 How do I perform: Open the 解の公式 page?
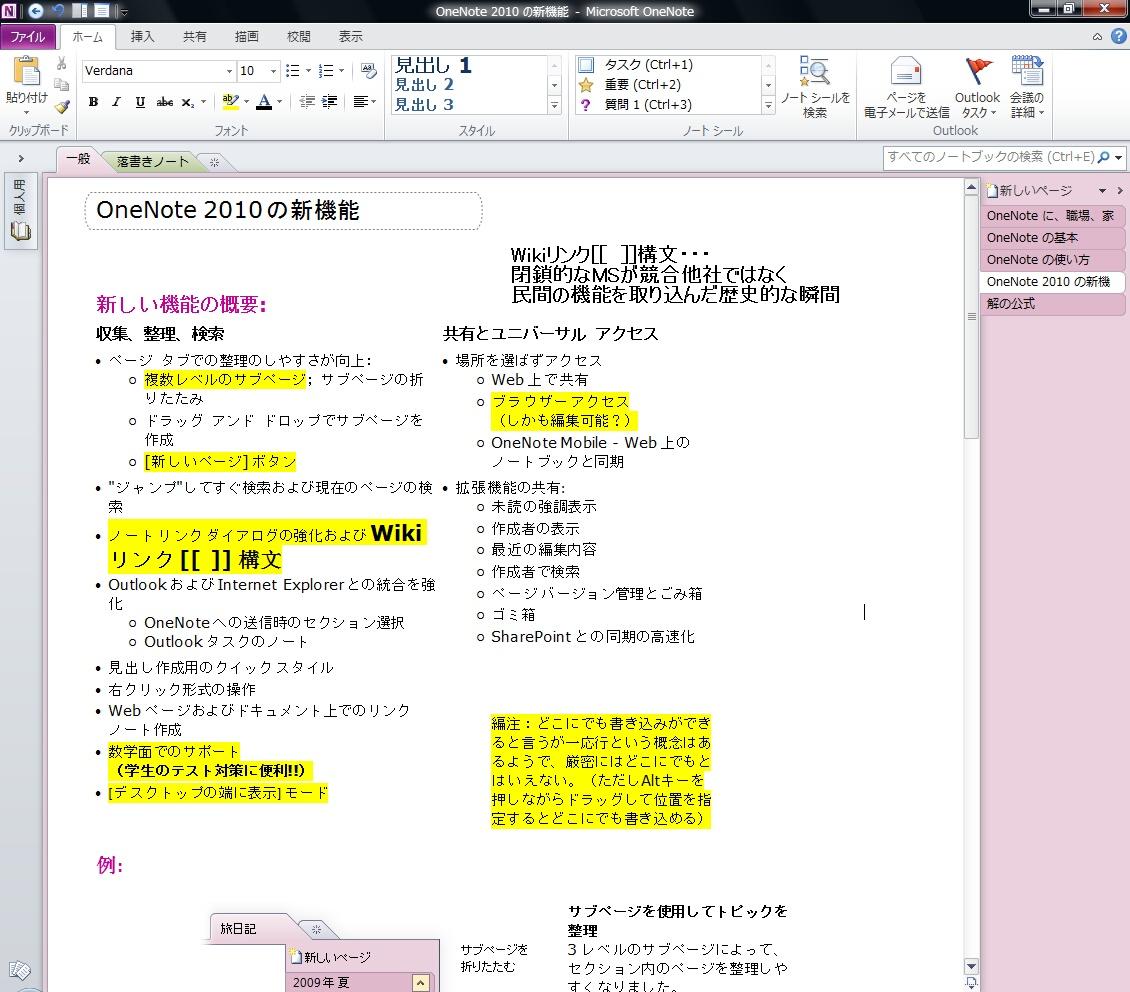click(x=1053, y=304)
